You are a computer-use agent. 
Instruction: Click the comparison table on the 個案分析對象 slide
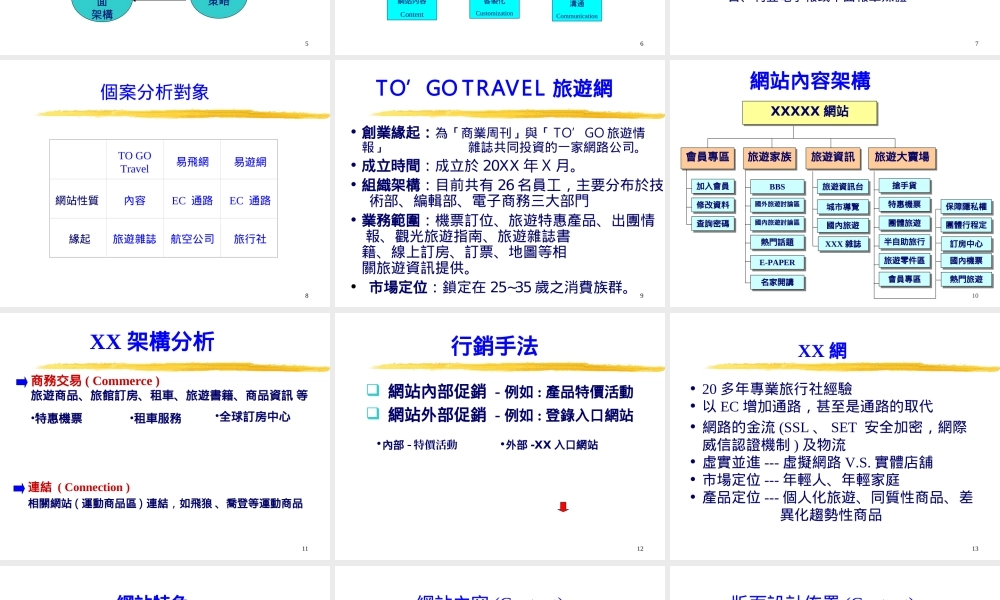click(x=162, y=200)
